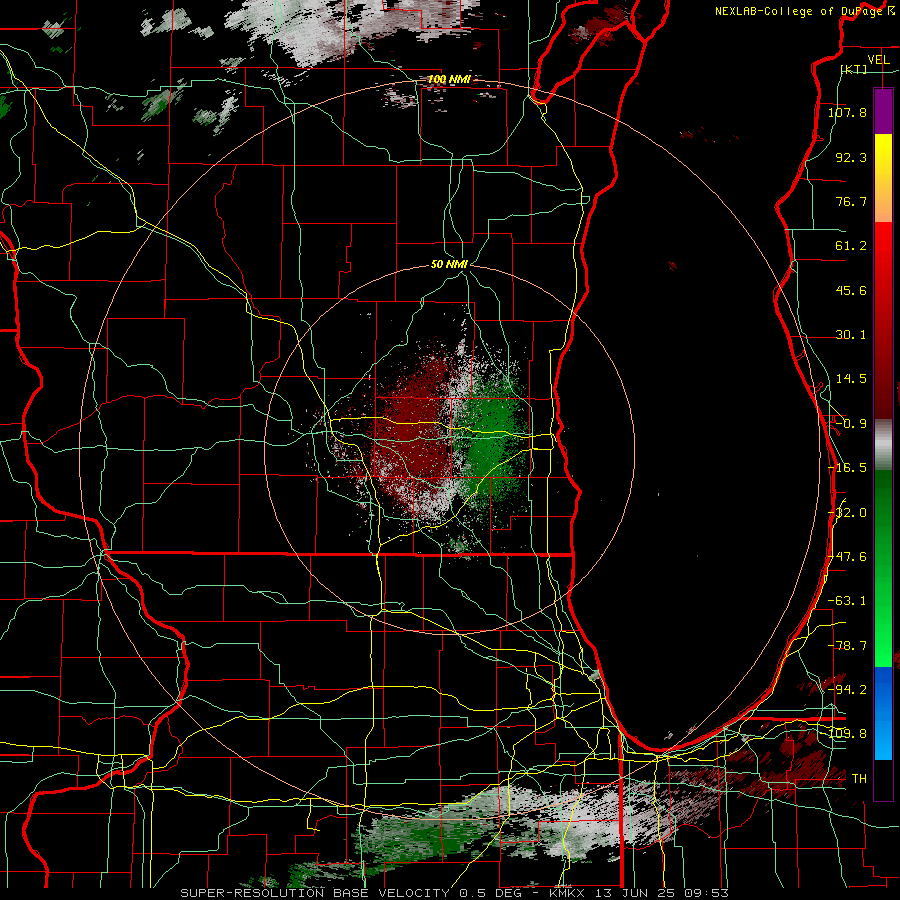Pick the gray near-zero segment of the color bar

[x=883, y=445]
